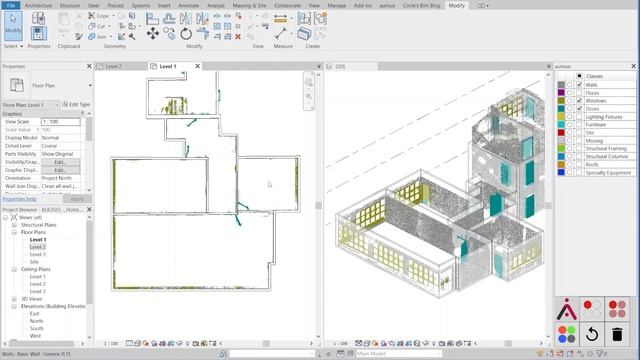Expand the 3D Views tree node
640x360 pixels.
(x=14, y=299)
